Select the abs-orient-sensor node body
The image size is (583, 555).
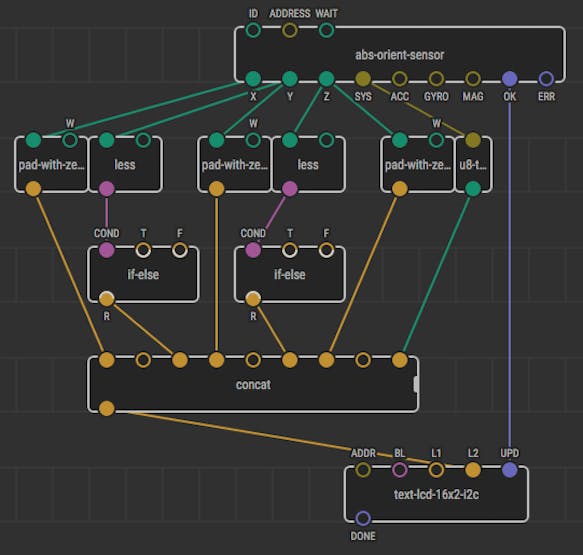[x=400, y=55]
